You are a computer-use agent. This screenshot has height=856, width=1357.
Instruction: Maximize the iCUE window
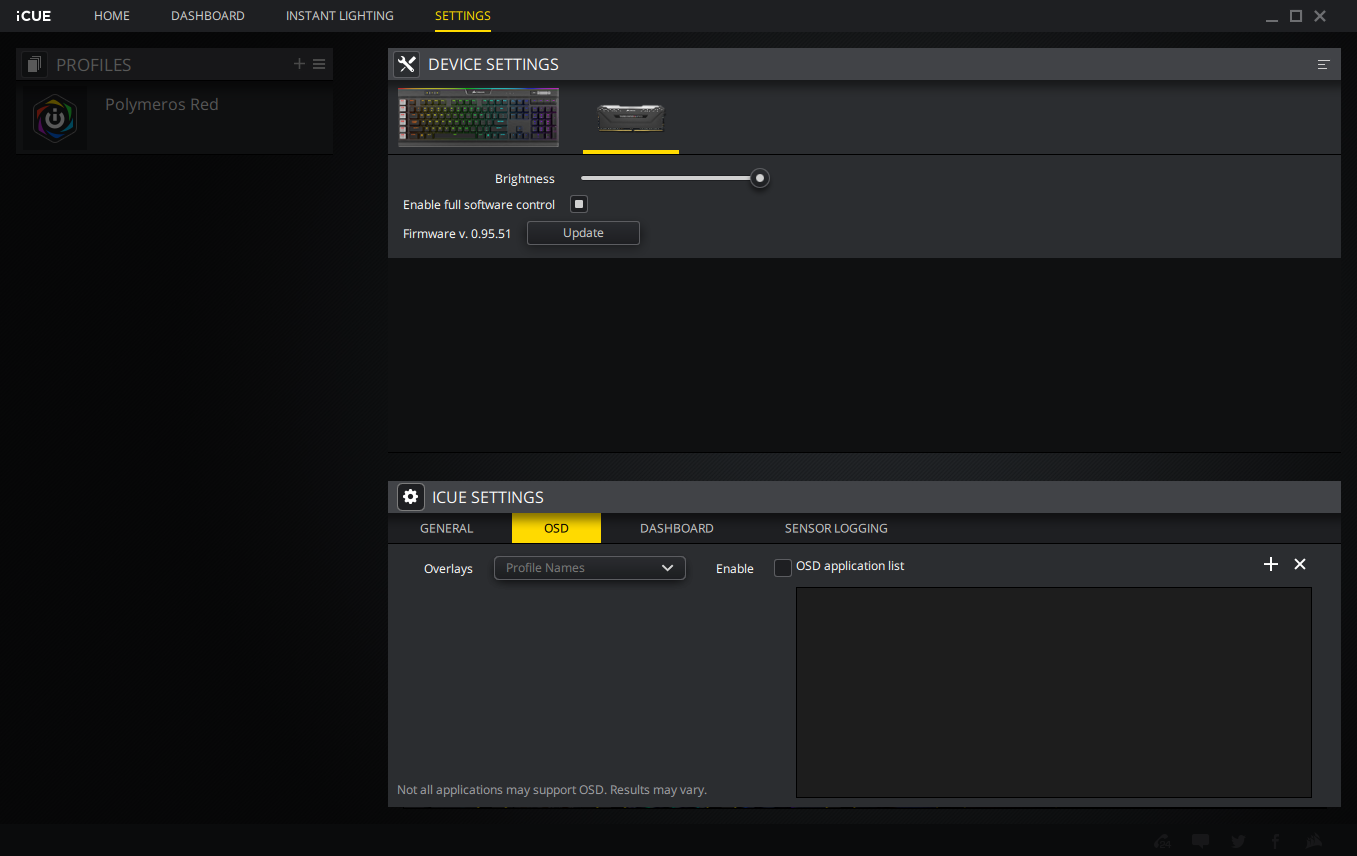[1296, 16]
